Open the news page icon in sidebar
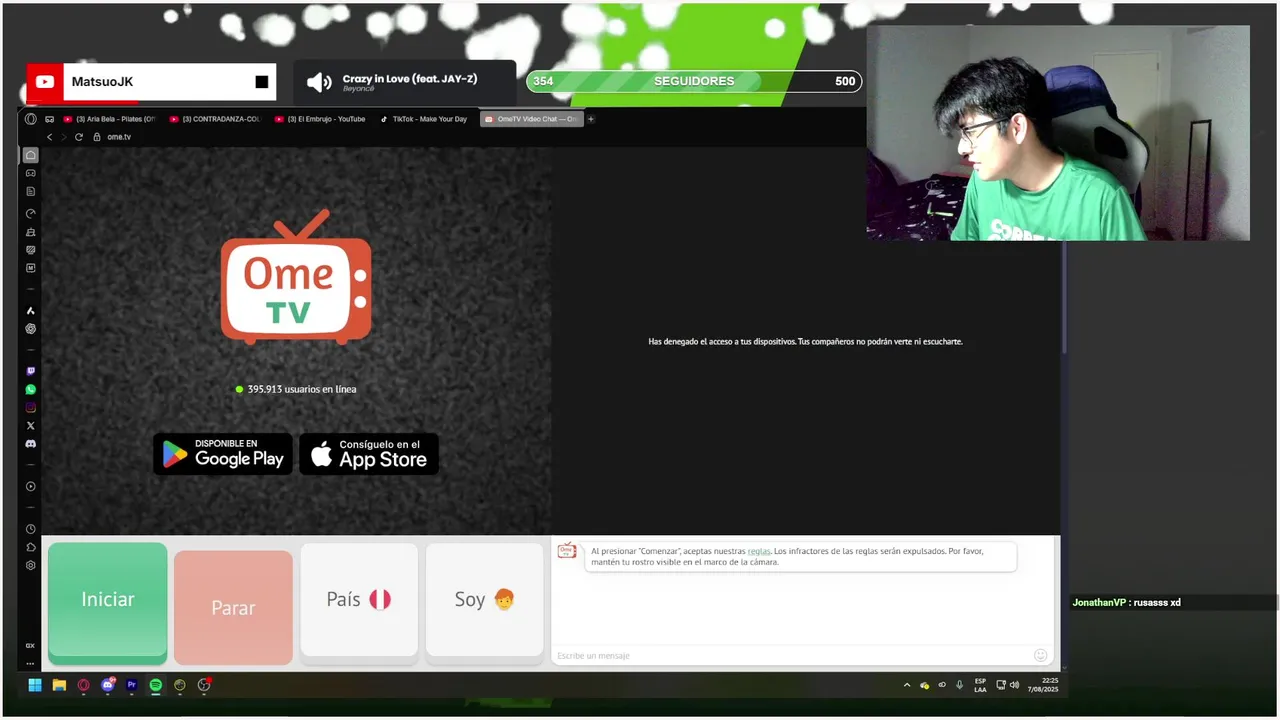Screen dimensions: 1280x720 31,191
